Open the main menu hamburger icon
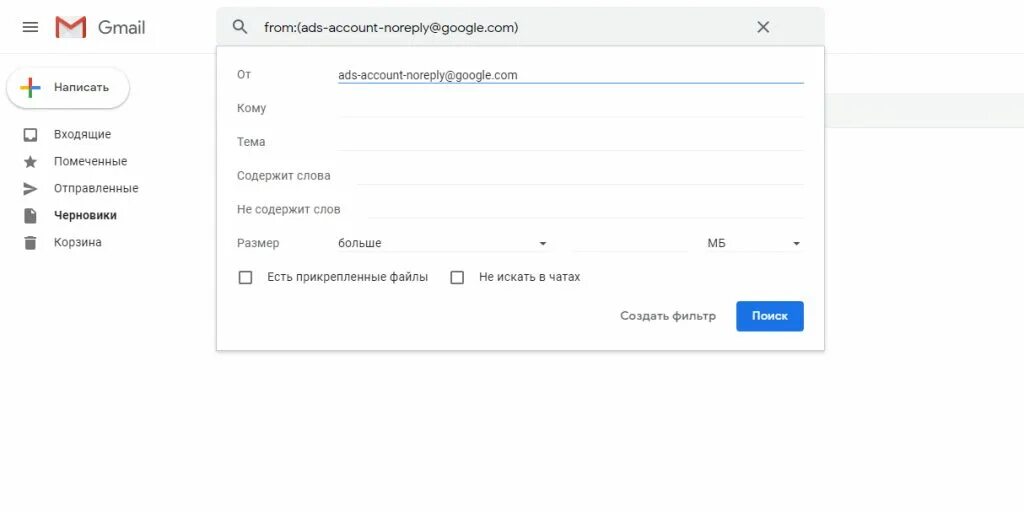Viewport: 1024px width, 512px height. [x=30, y=27]
